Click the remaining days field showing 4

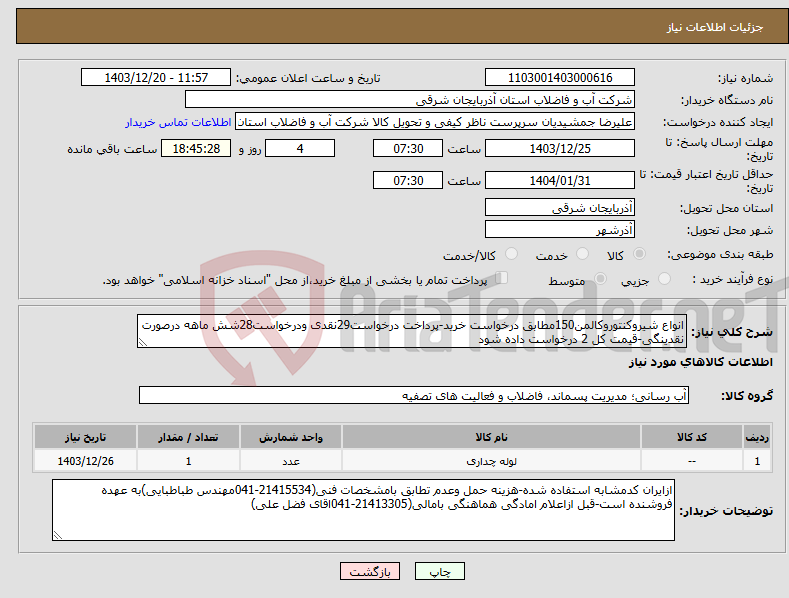[300, 148]
